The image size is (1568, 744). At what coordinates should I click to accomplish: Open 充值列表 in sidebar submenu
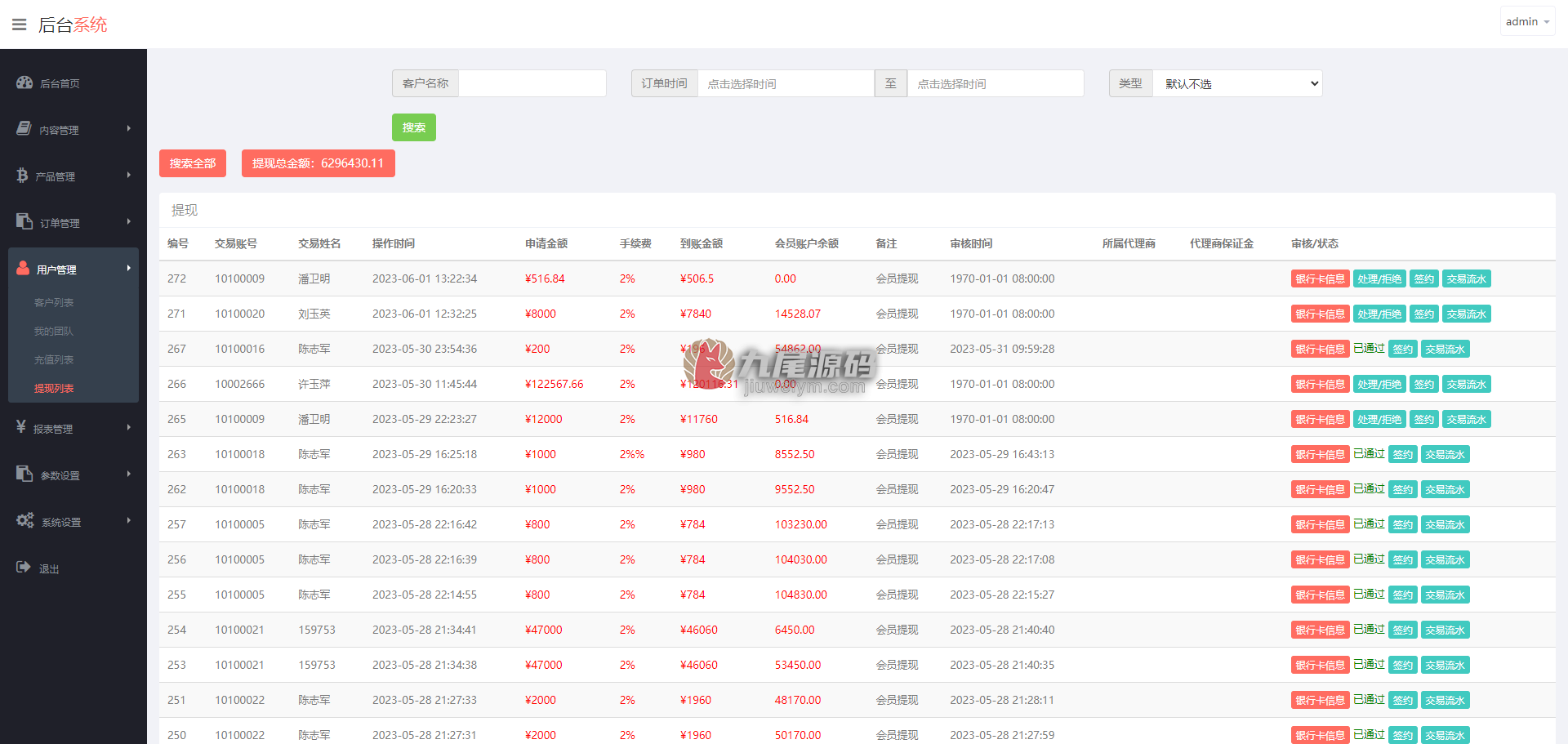(54, 359)
